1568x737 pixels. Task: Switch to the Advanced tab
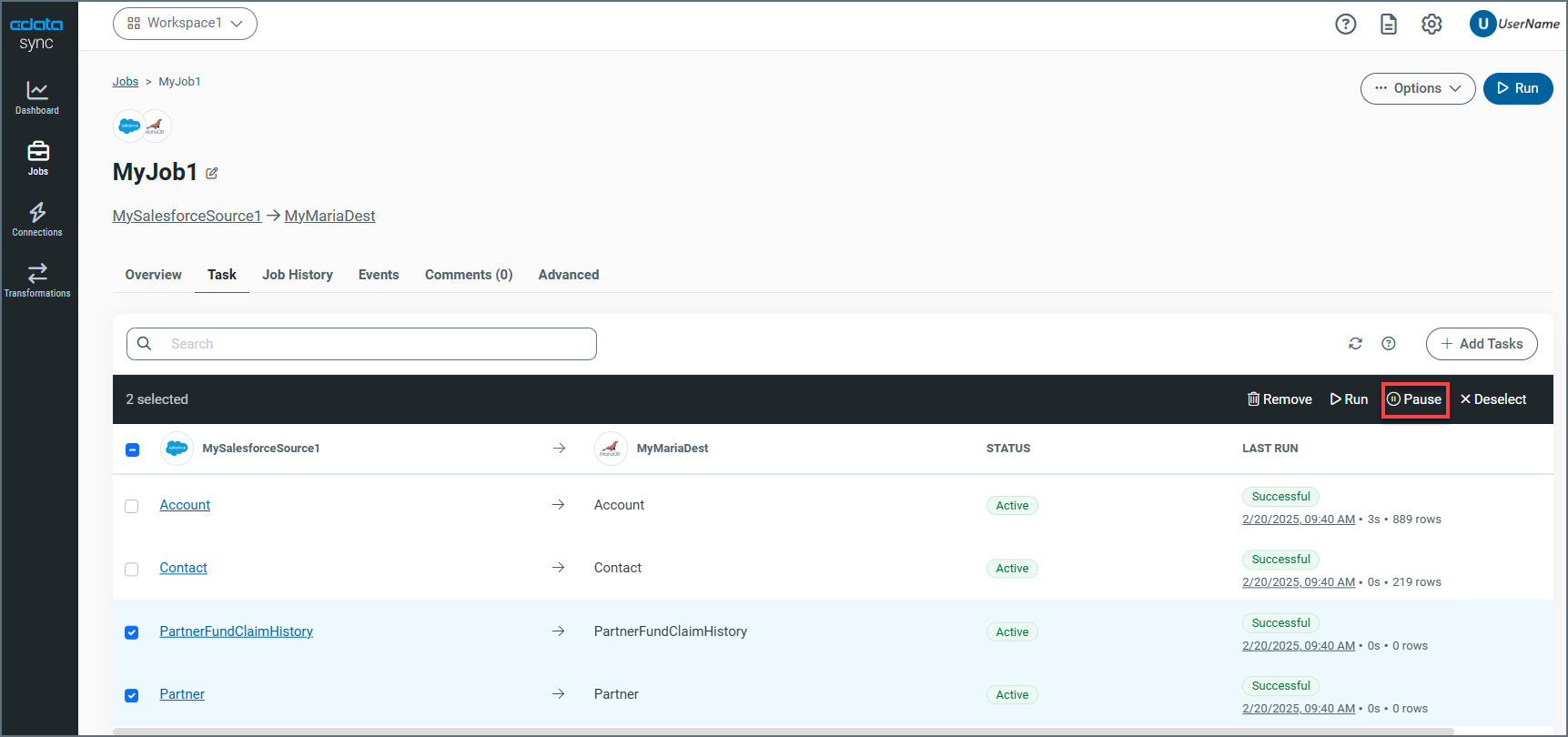568,275
